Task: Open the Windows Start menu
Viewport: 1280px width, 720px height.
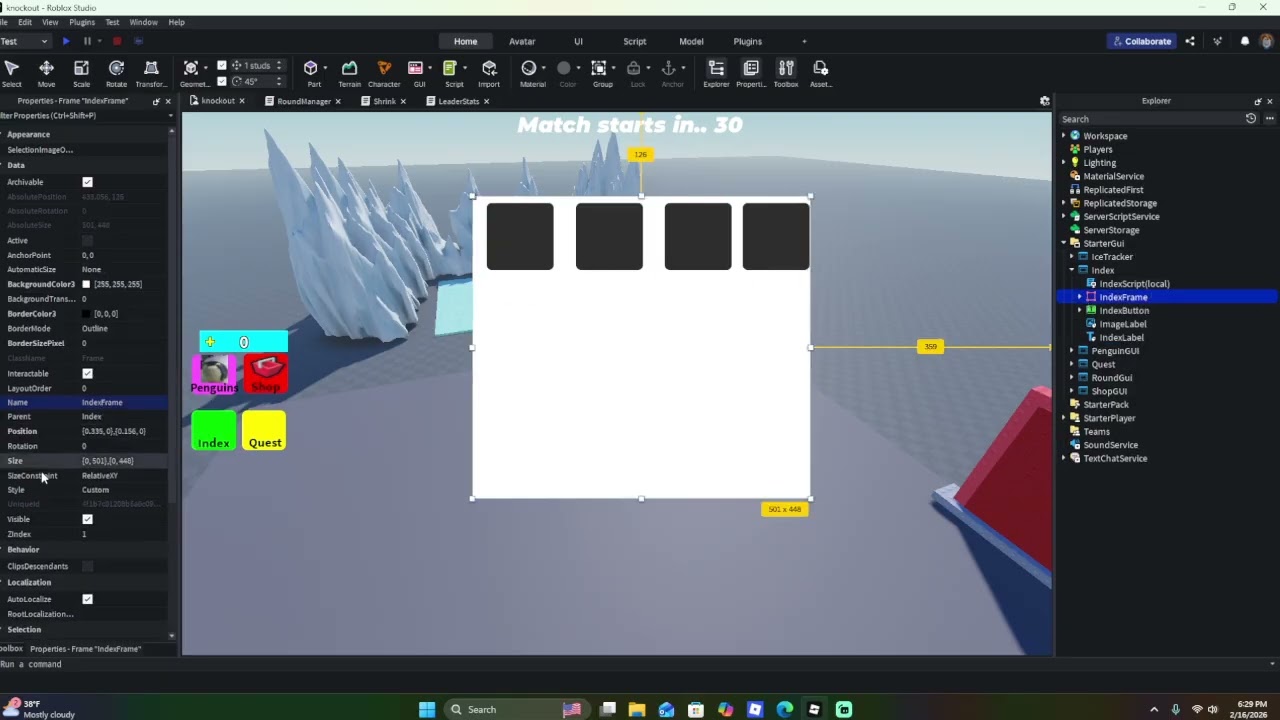Action: (x=427, y=709)
